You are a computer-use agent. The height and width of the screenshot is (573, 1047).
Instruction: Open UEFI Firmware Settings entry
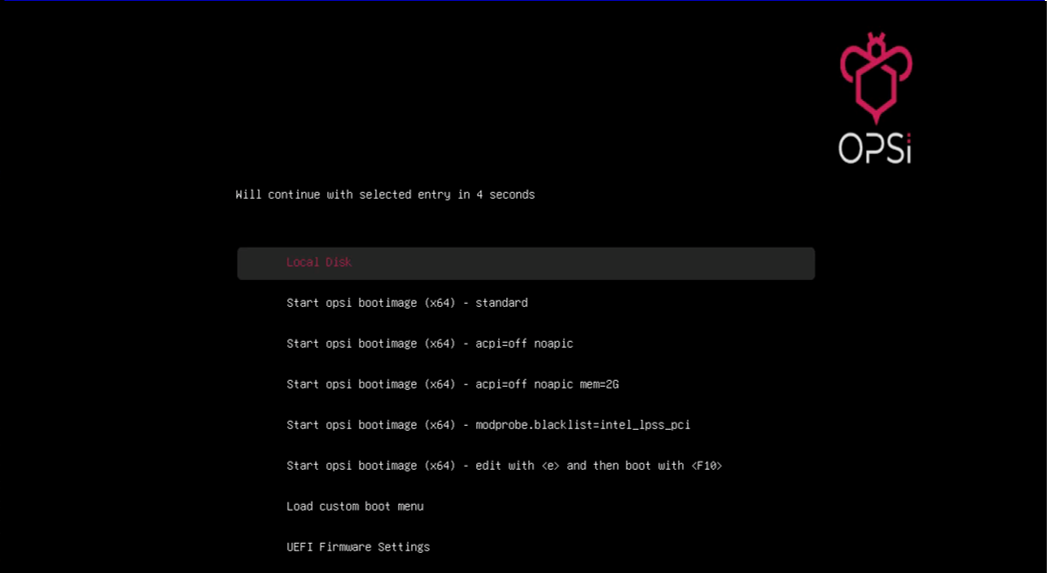pyautogui.click(x=358, y=547)
